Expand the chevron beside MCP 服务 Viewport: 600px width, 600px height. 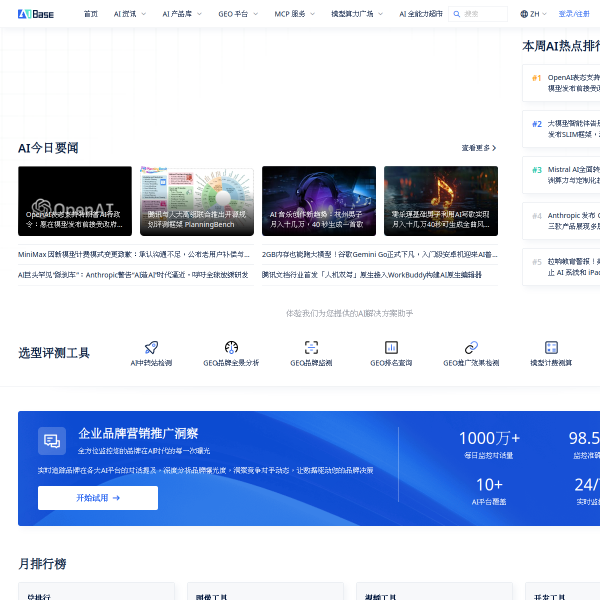(x=312, y=14)
